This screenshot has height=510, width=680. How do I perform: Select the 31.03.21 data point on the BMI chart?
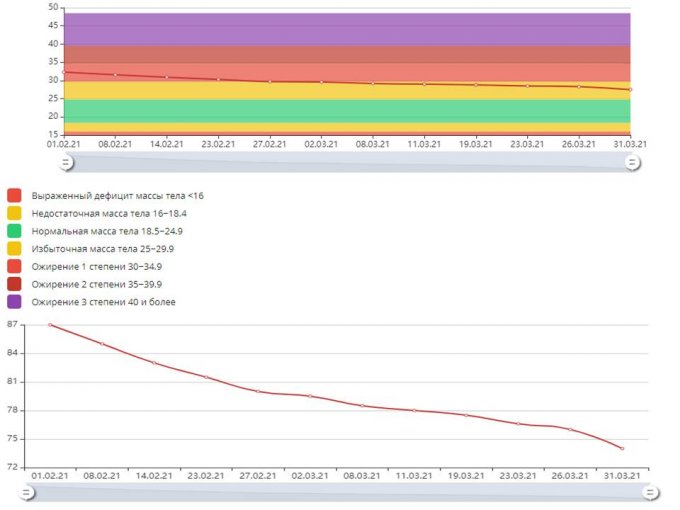(629, 89)
